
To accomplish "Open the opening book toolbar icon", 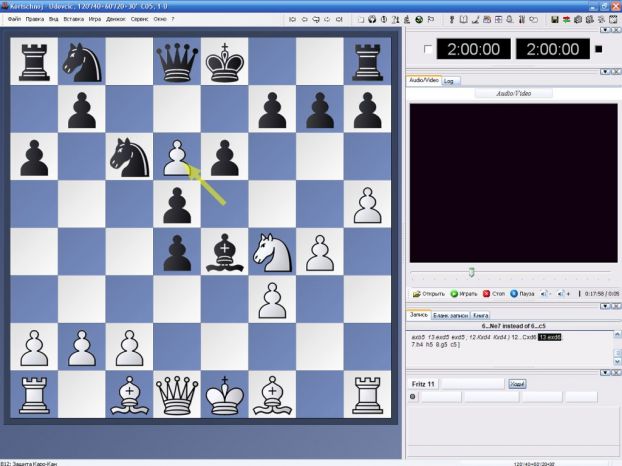I will click(x=463, y=19).
